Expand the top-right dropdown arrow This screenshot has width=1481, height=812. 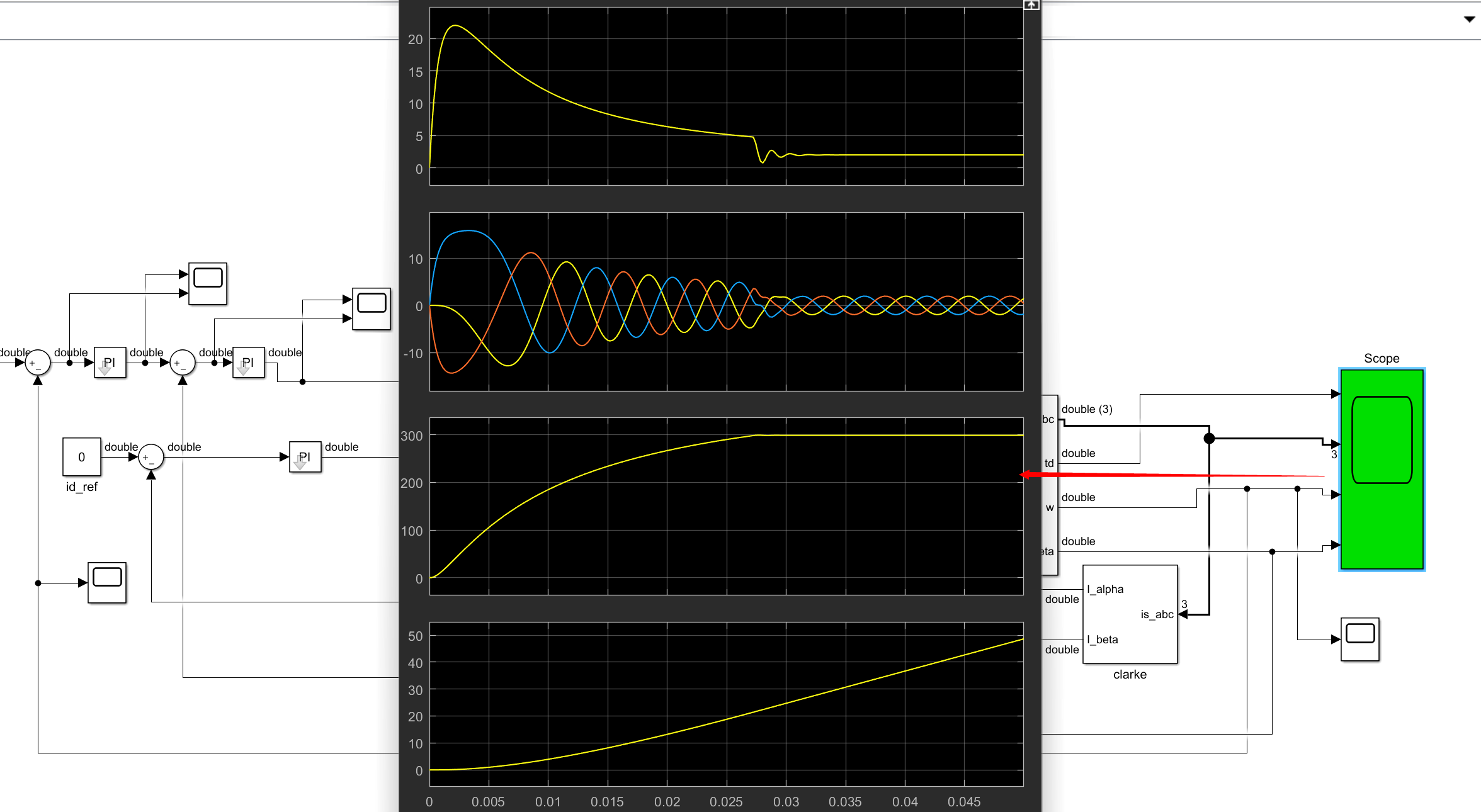click(1469, 19)
